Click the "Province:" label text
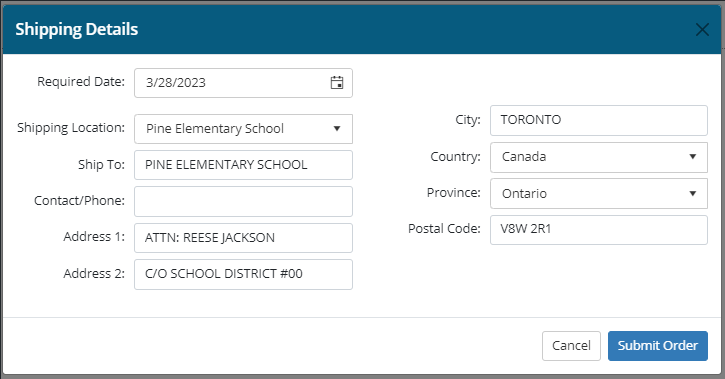This screenshot has height=379, width=725. (x=454, y=192)
